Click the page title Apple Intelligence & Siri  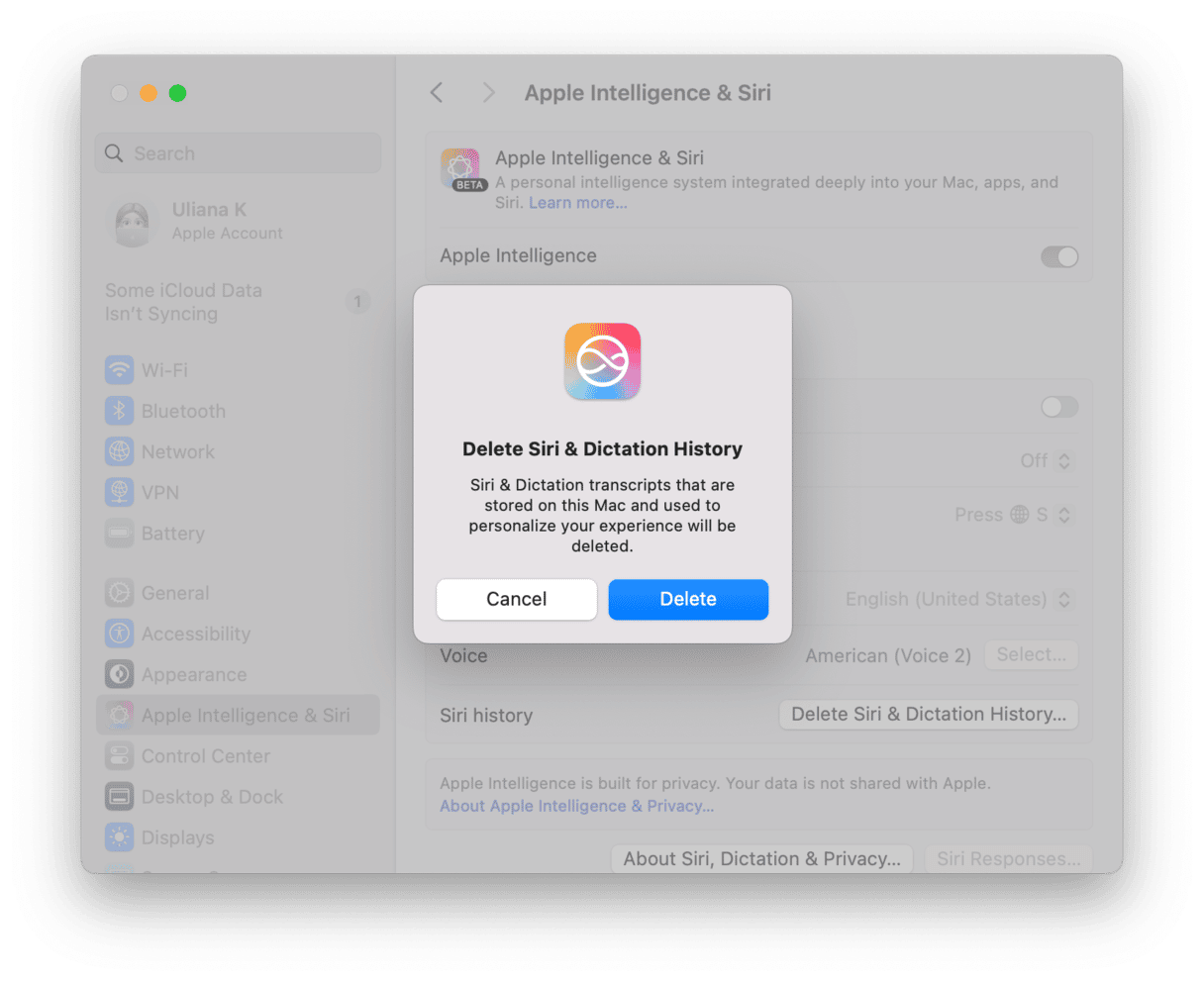tap(648, 93)
